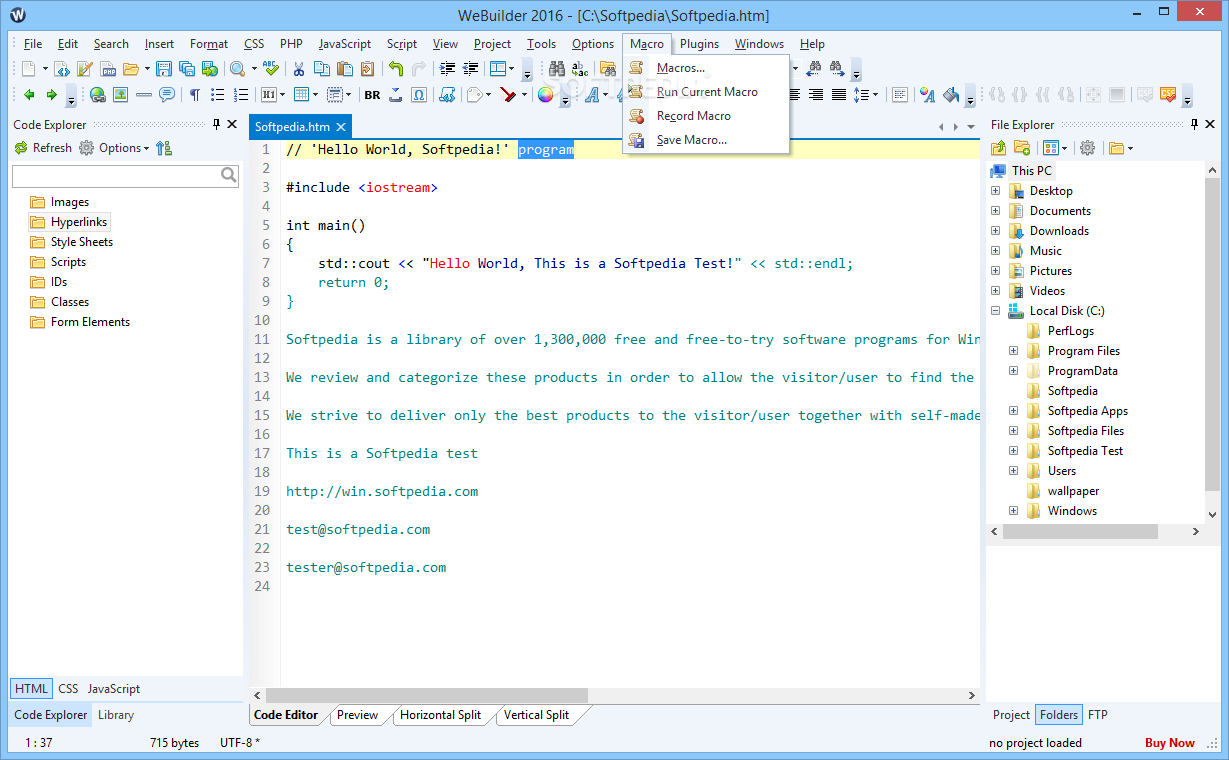Choose Record Macro from menu
This screenshot has height=760, width=1229.
706,116
